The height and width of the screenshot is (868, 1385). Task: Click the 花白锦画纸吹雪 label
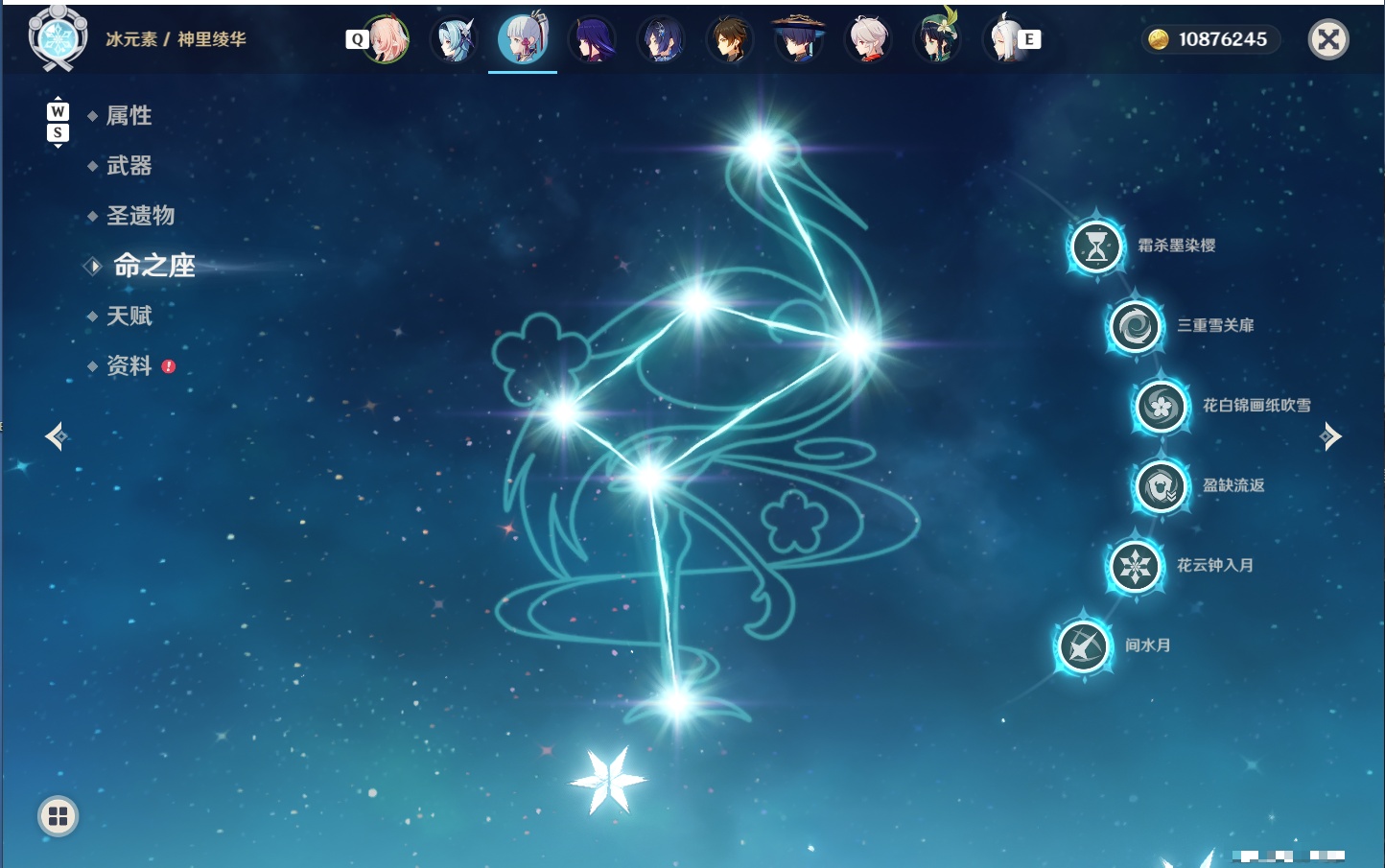[x=1256, y=405]
